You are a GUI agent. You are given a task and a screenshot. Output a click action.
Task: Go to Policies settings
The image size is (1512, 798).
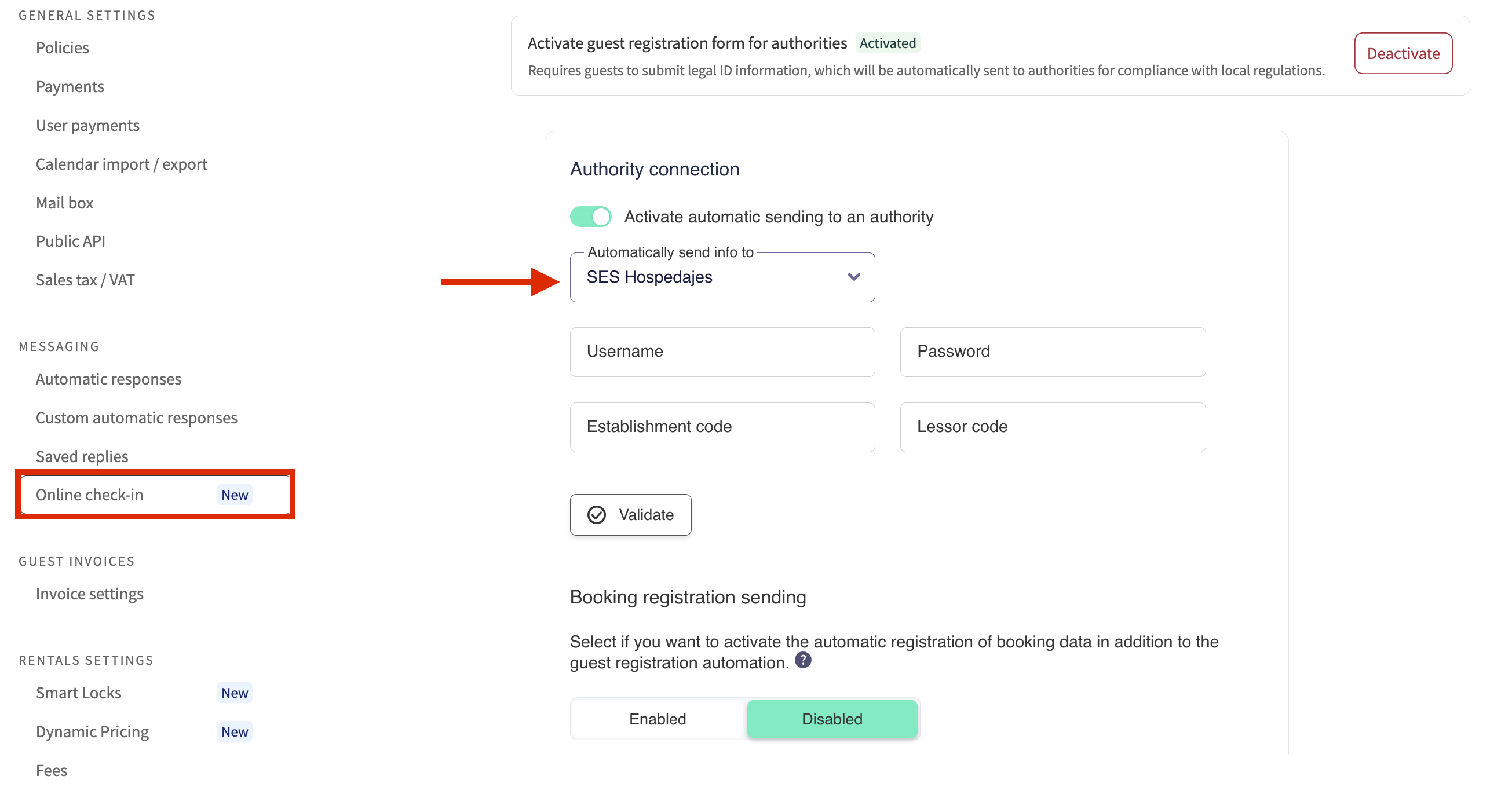[x=62, y=47]
